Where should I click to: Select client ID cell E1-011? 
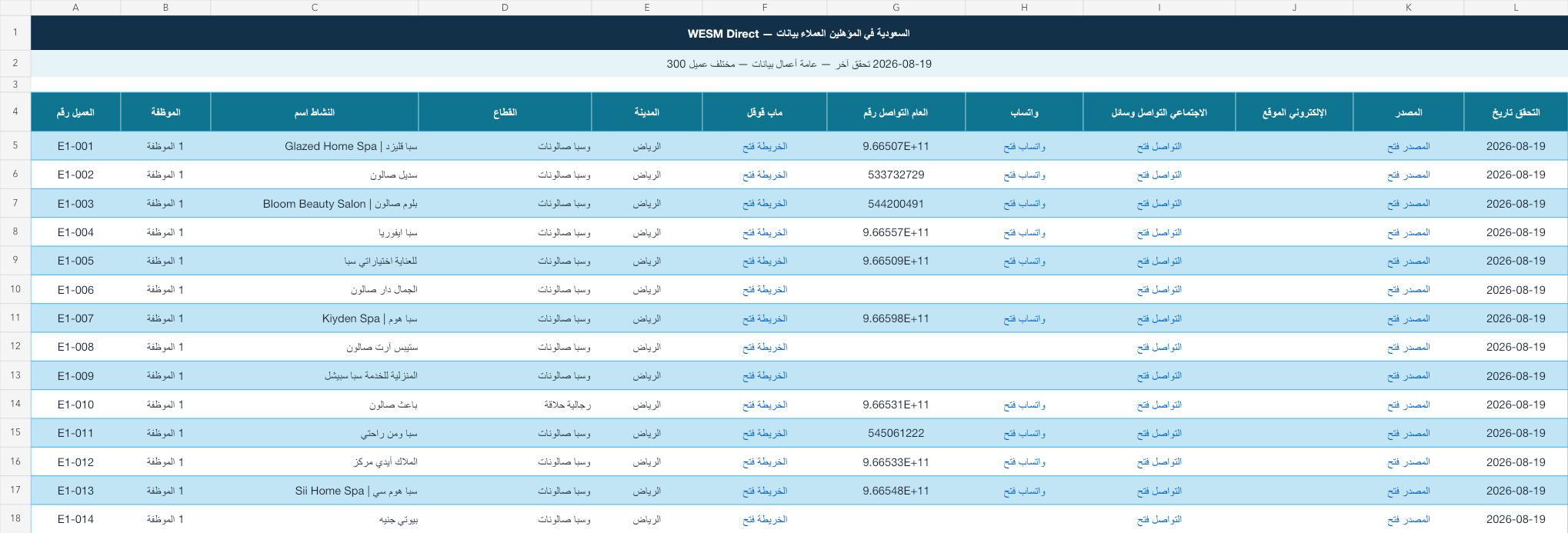click(75, 433)
